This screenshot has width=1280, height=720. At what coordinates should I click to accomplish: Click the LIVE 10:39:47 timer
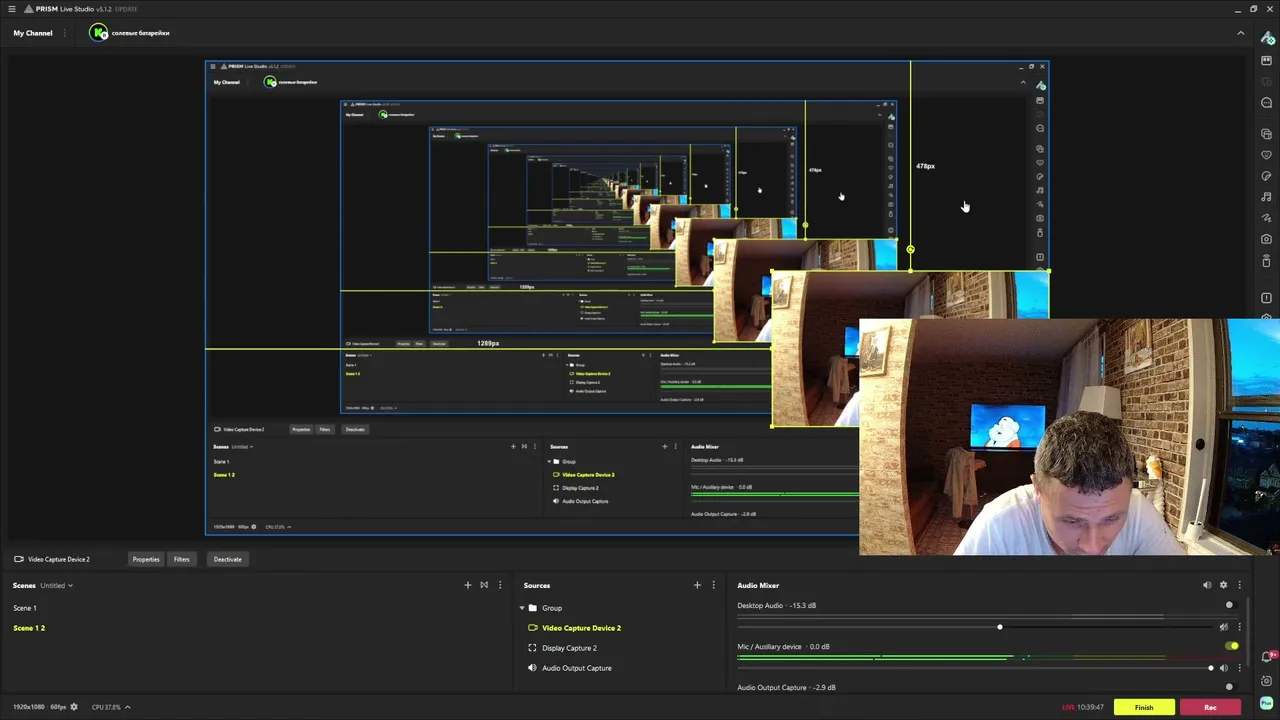pyautogui.click(x=1083, y=707)
